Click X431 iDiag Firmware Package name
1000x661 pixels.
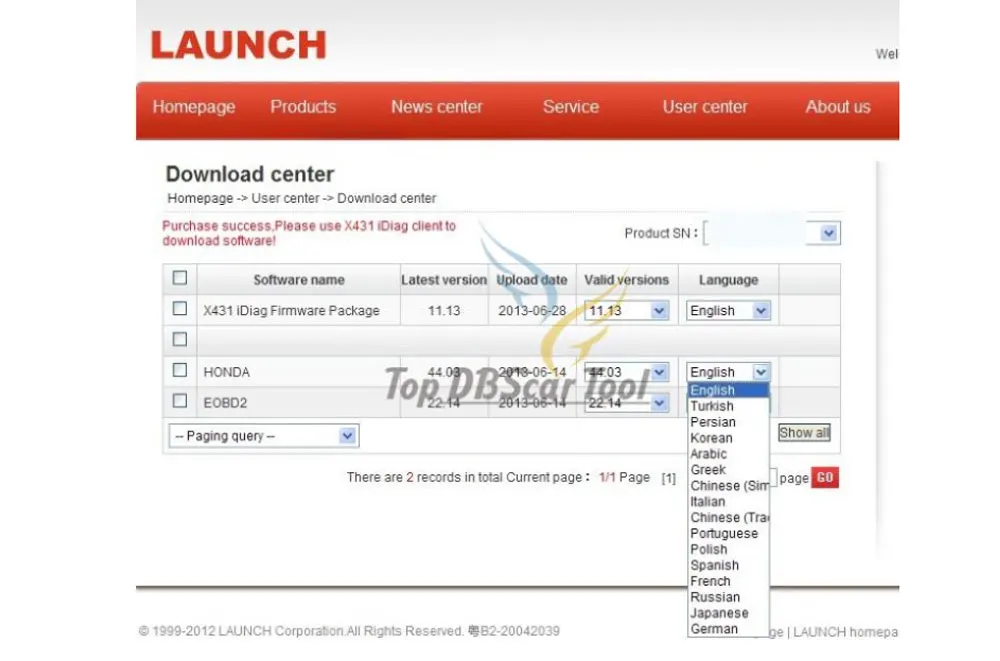click(291, 311)
